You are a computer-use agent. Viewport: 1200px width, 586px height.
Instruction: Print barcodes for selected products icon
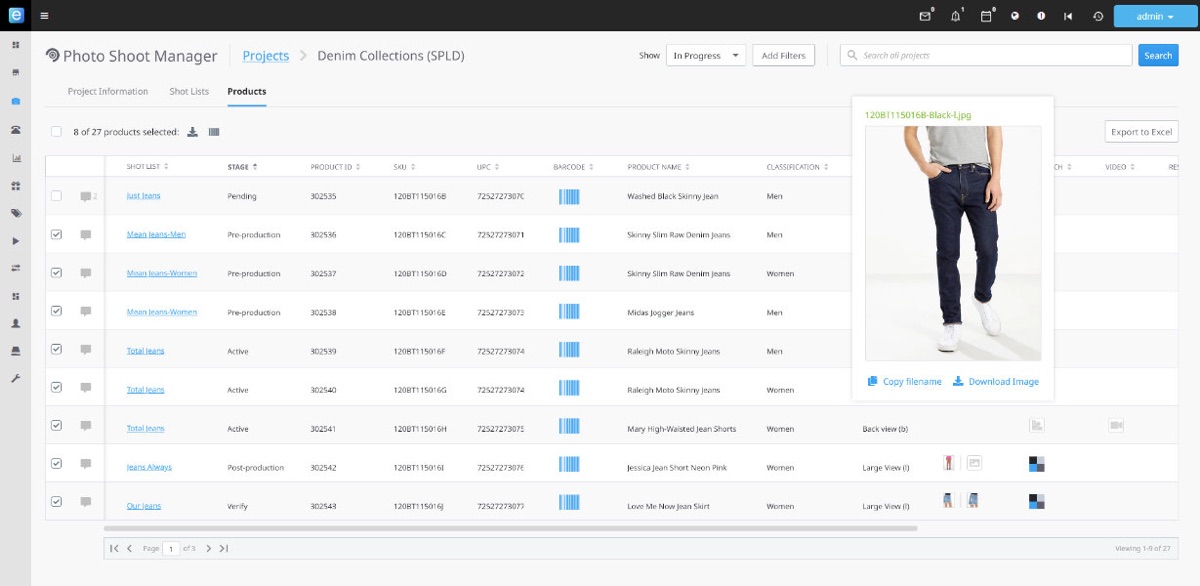214,132
